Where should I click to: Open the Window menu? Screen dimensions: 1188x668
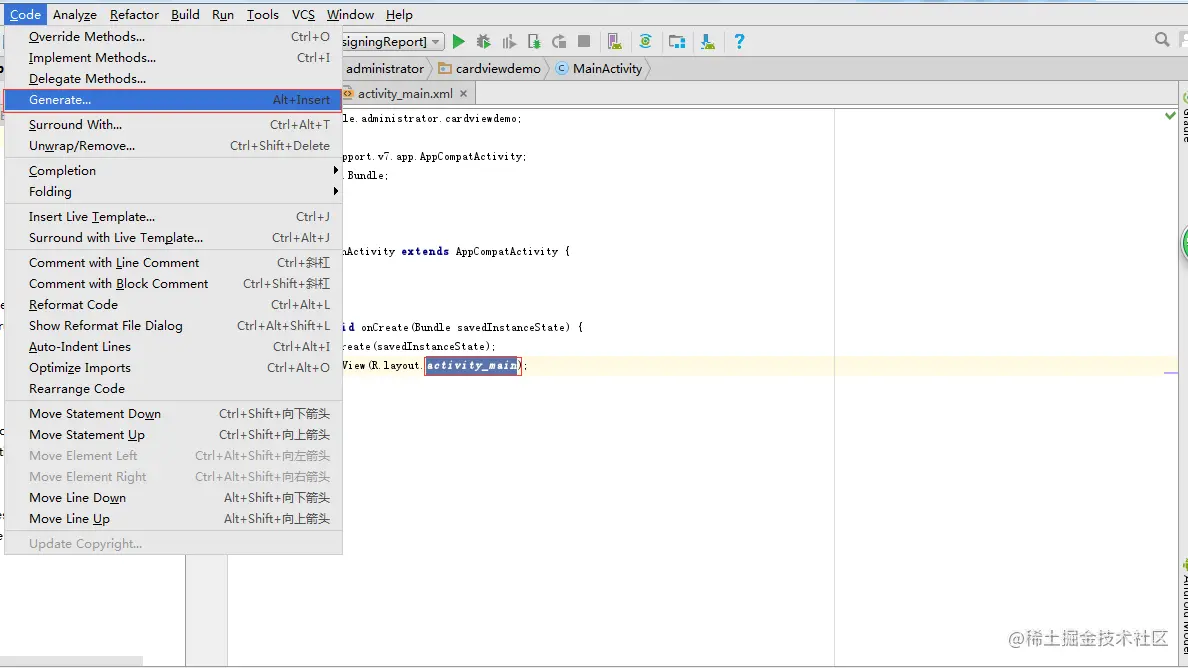[x=350, y=14]
